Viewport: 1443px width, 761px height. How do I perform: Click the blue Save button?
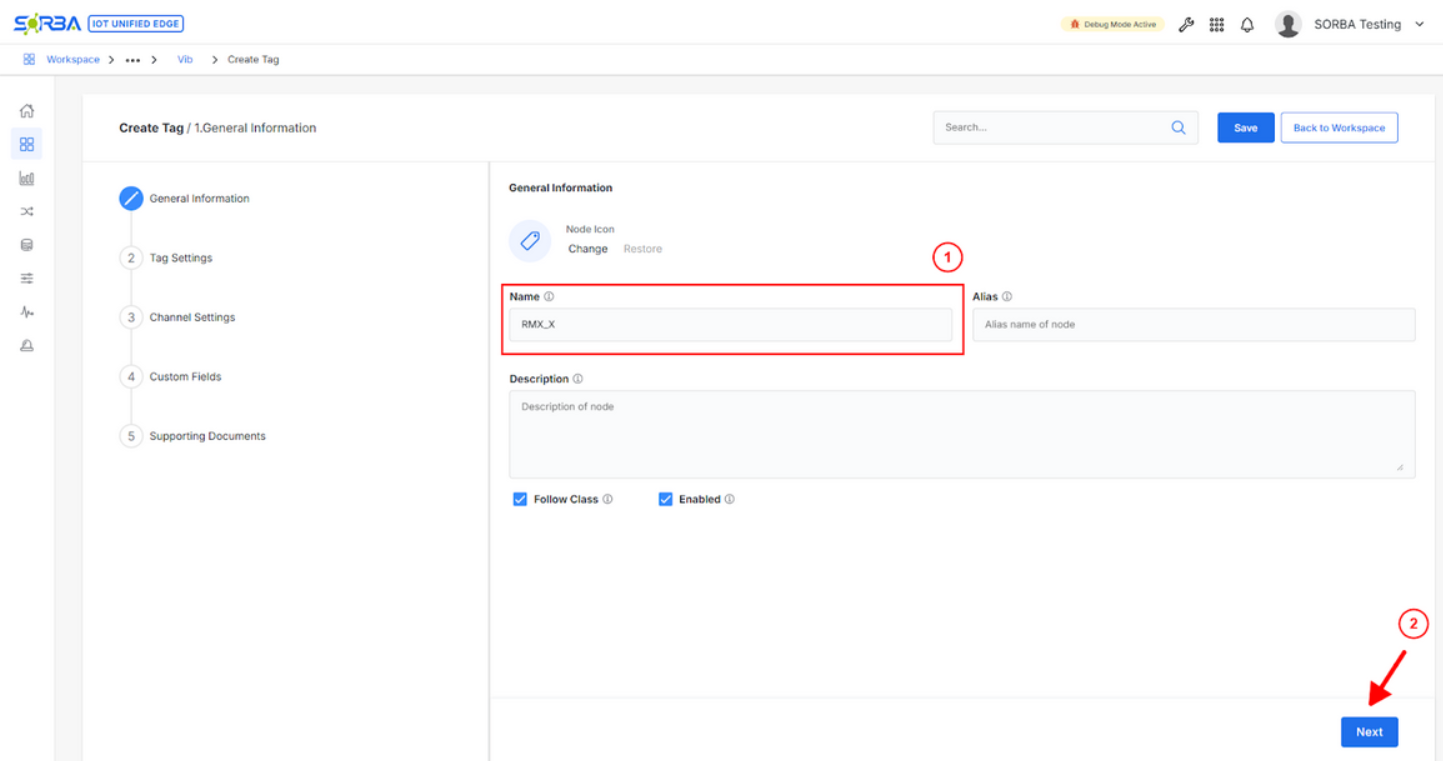click(x=1245, y=128)
